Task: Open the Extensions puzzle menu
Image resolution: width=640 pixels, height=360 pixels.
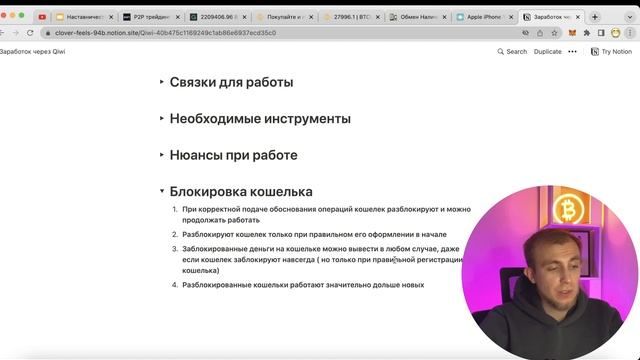Action: 587,33
